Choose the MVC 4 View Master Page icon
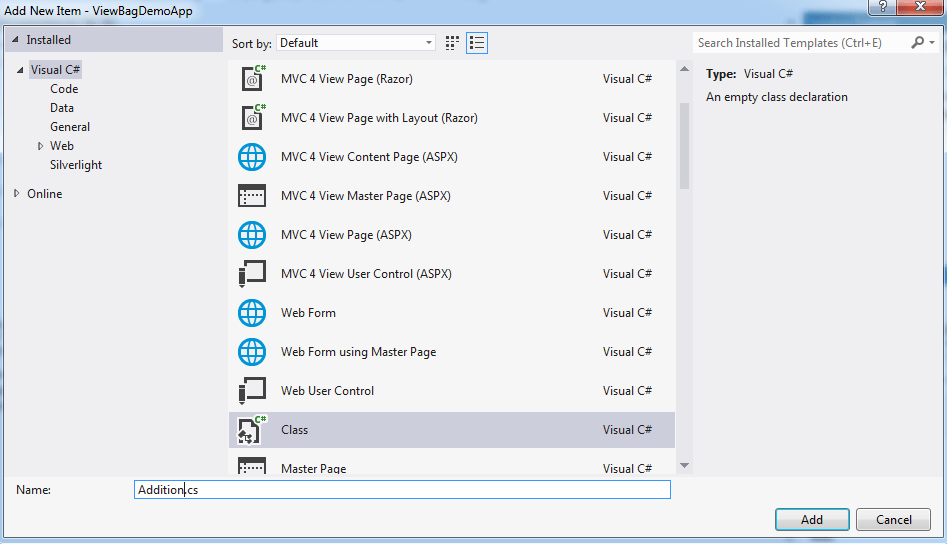This screenshot has height=544, width=947. [x=252, y=196]
